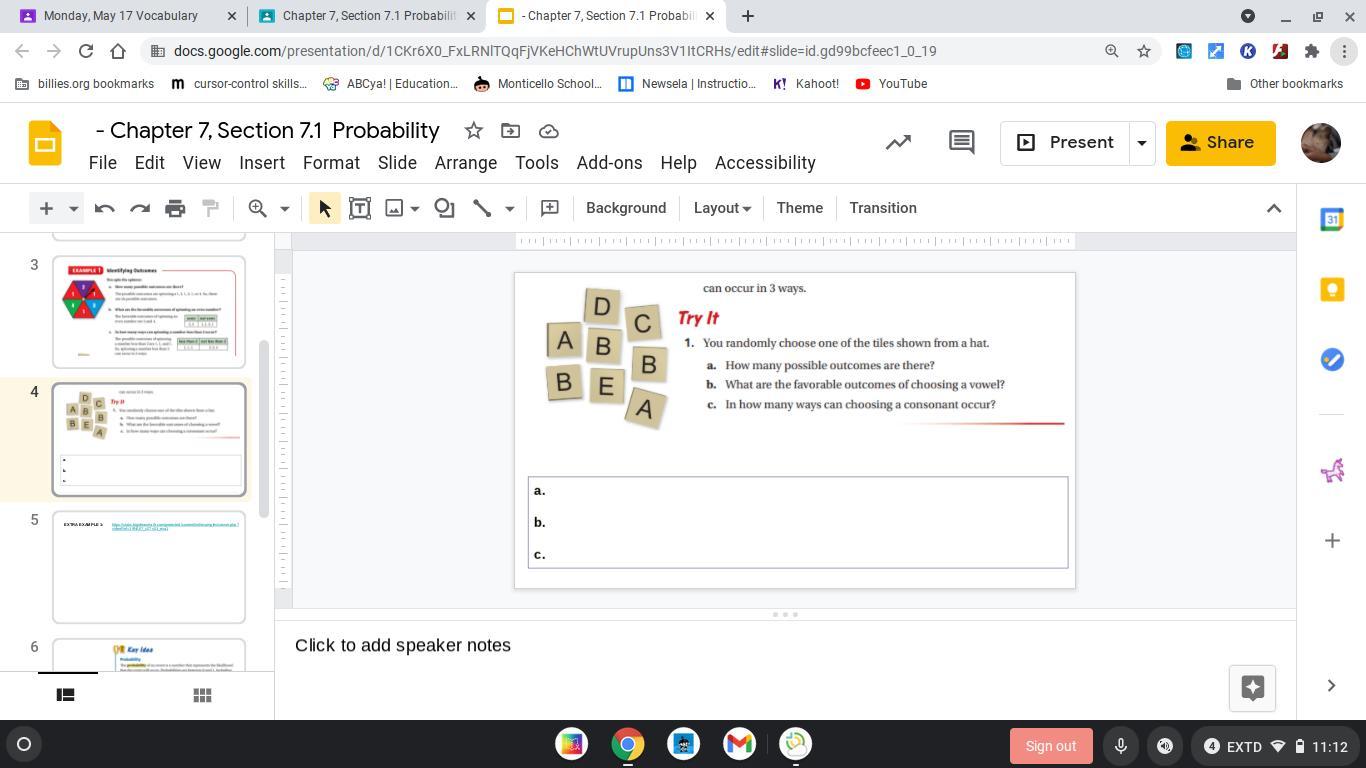Click the zoom magnifier tool

(x=258, y=208)
